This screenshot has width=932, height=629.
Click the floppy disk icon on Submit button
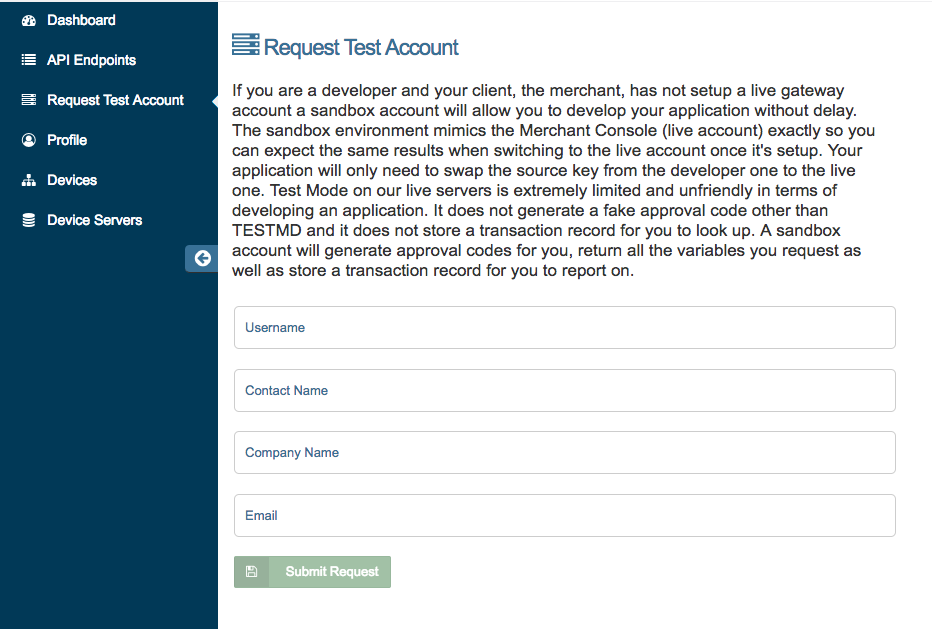pyautogui.click(x=252, y=572)
